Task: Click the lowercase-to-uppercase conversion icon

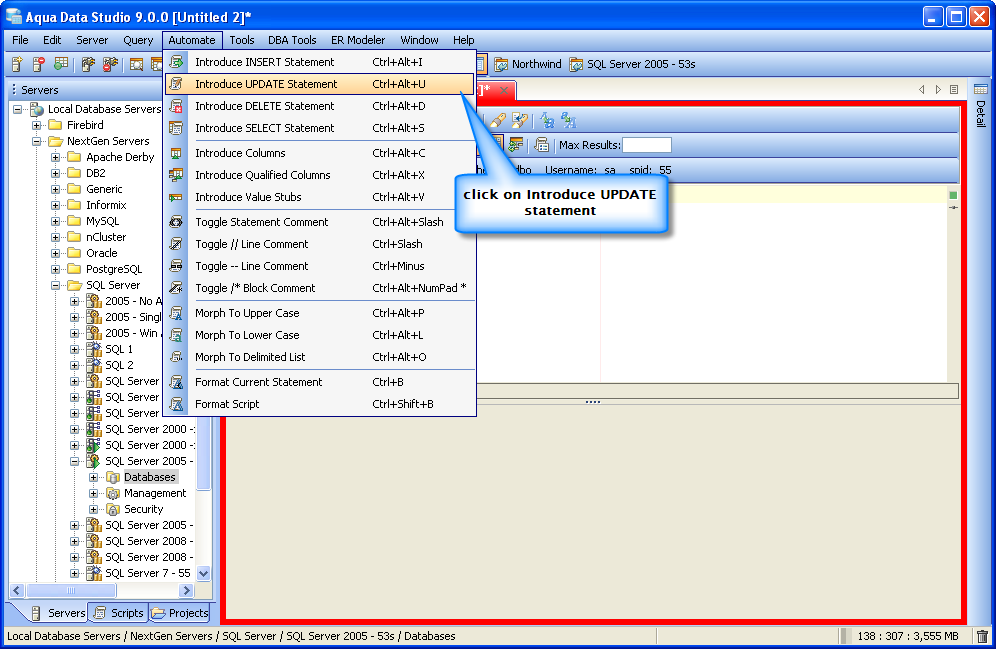Action: pos(546,120)
